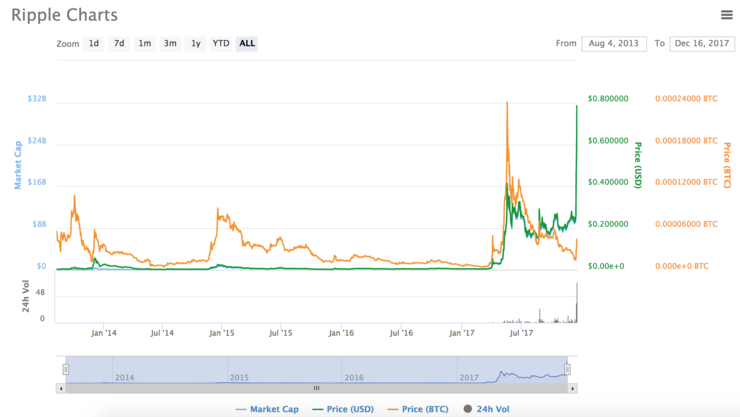Image resolution: width=740 pixels, height=417 pixels.
Task: Click the 0.00024000 BTC axis label
Action: (686, 99)
